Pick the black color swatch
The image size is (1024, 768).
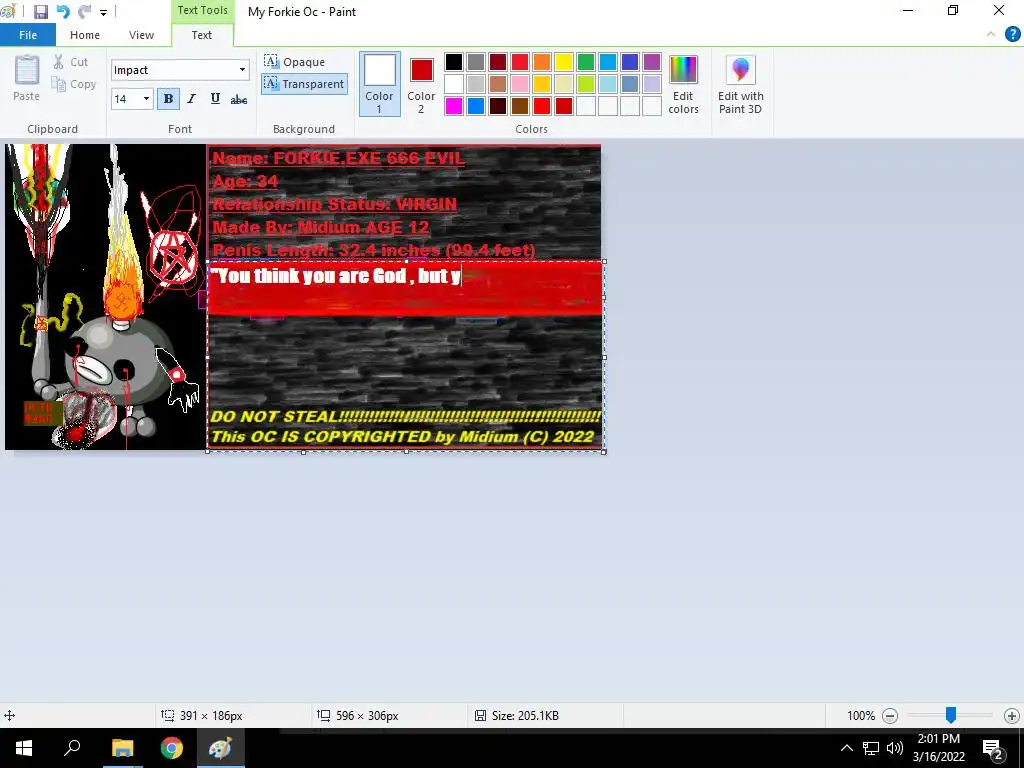click(x=454, y=62)
